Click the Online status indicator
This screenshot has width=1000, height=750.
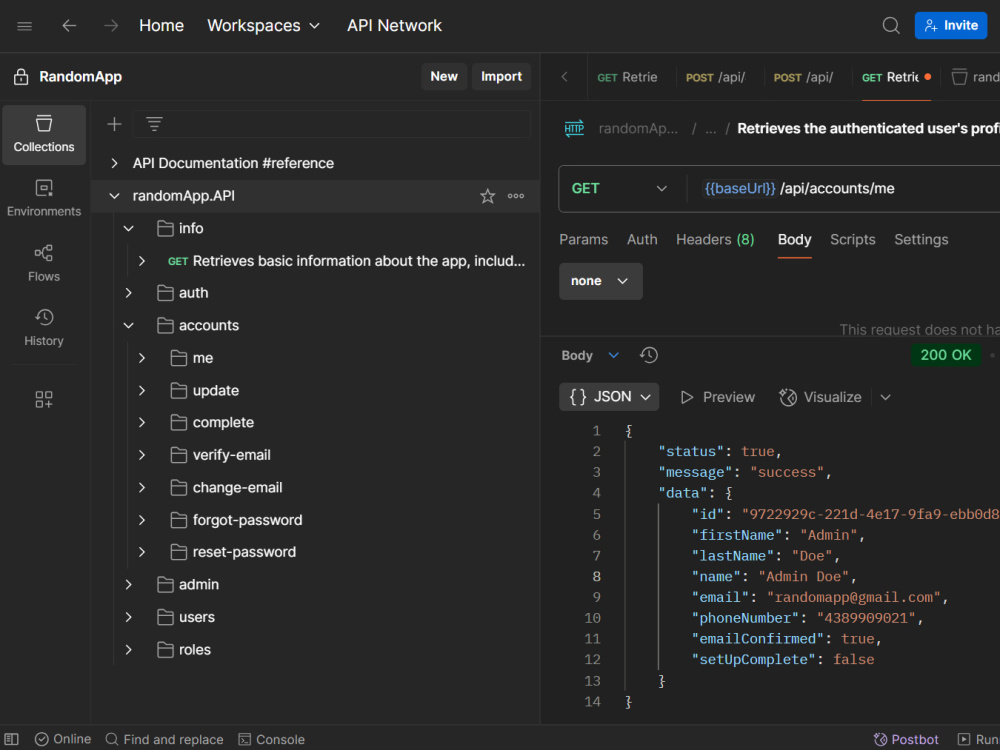[62, 739]
